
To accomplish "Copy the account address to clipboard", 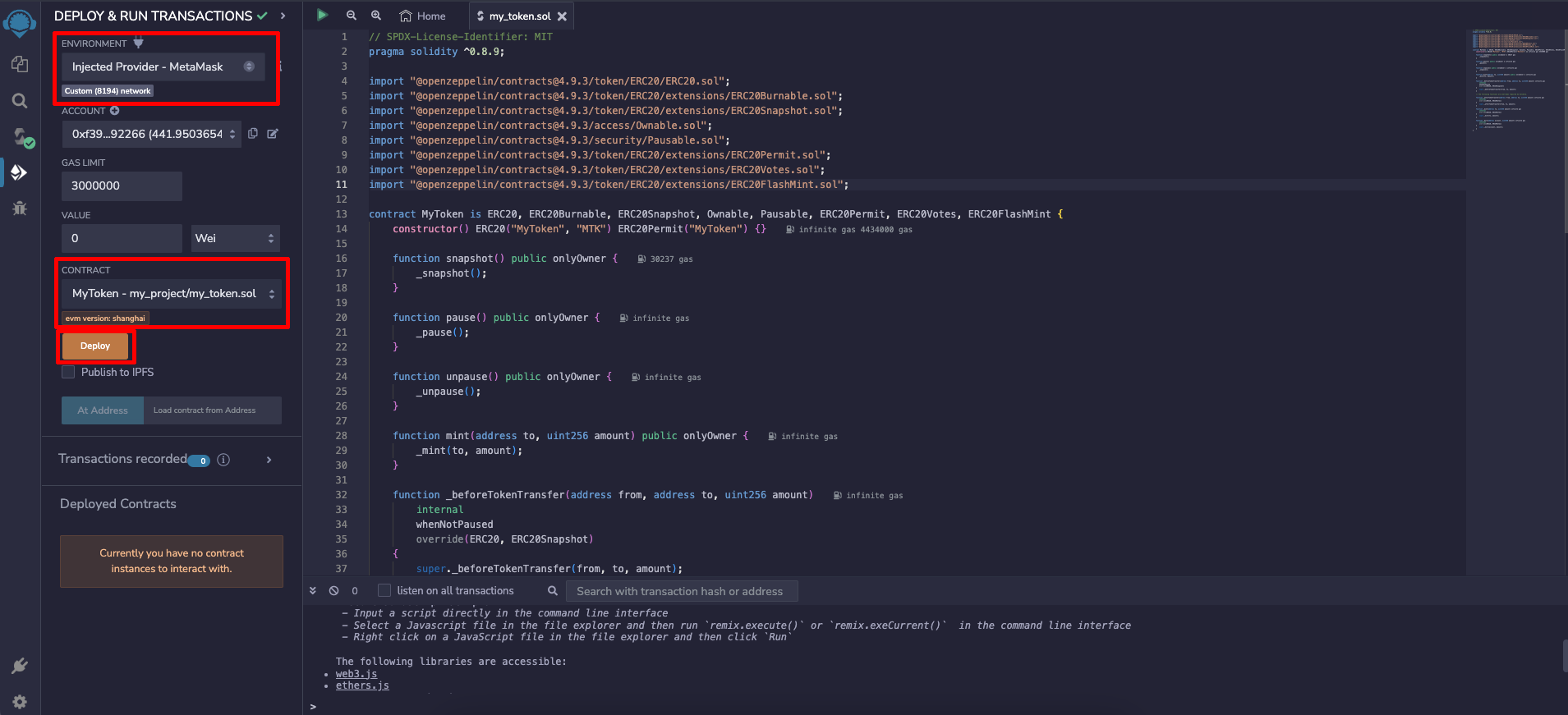I will pyautogui.click(x=253, y=134).
